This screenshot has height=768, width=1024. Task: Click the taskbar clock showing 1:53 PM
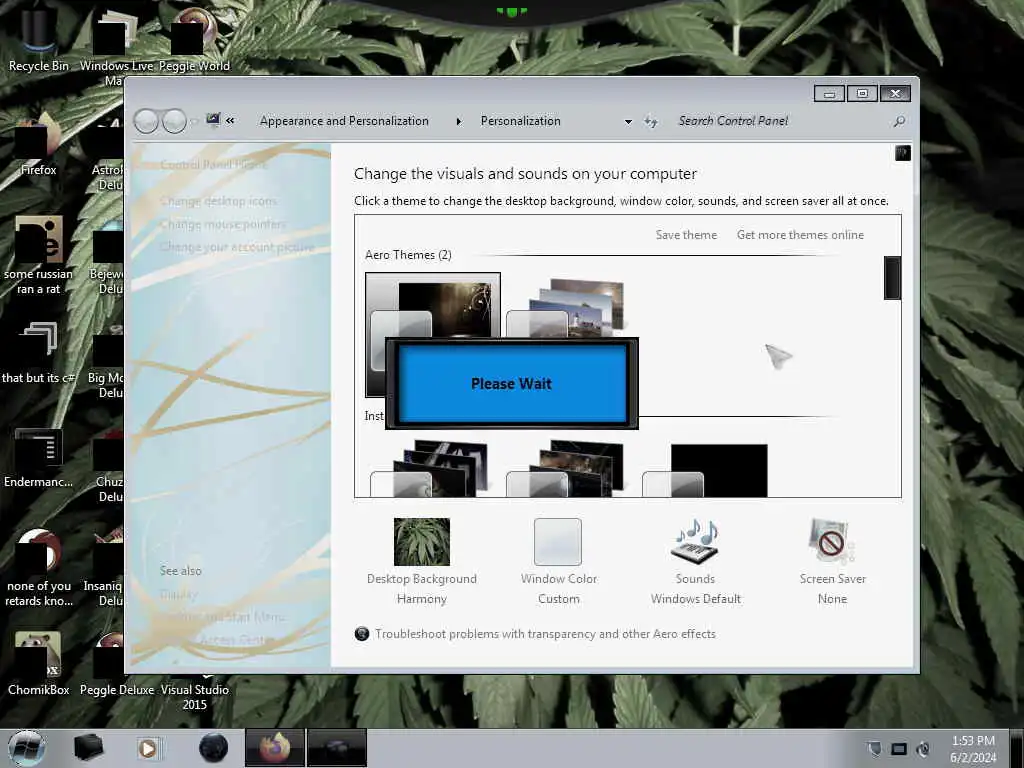point(973,749)
